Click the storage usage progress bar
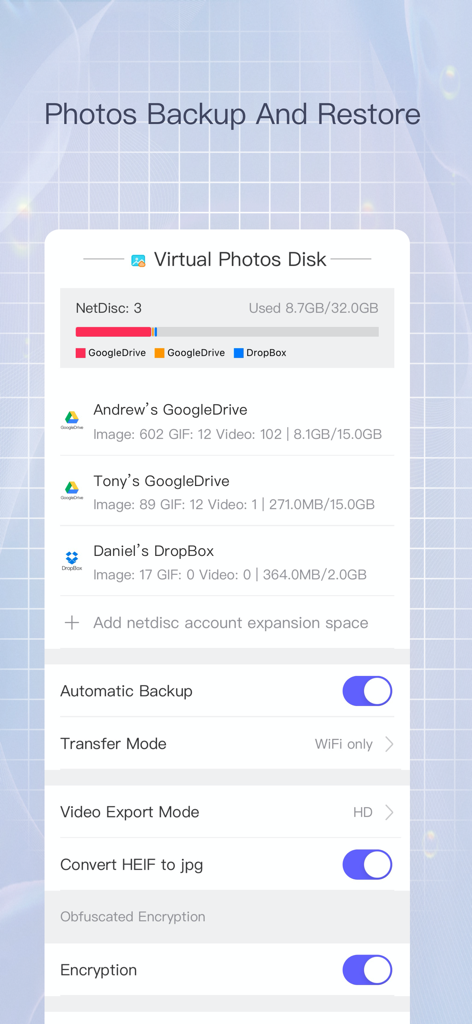 (x=227, y=332)
